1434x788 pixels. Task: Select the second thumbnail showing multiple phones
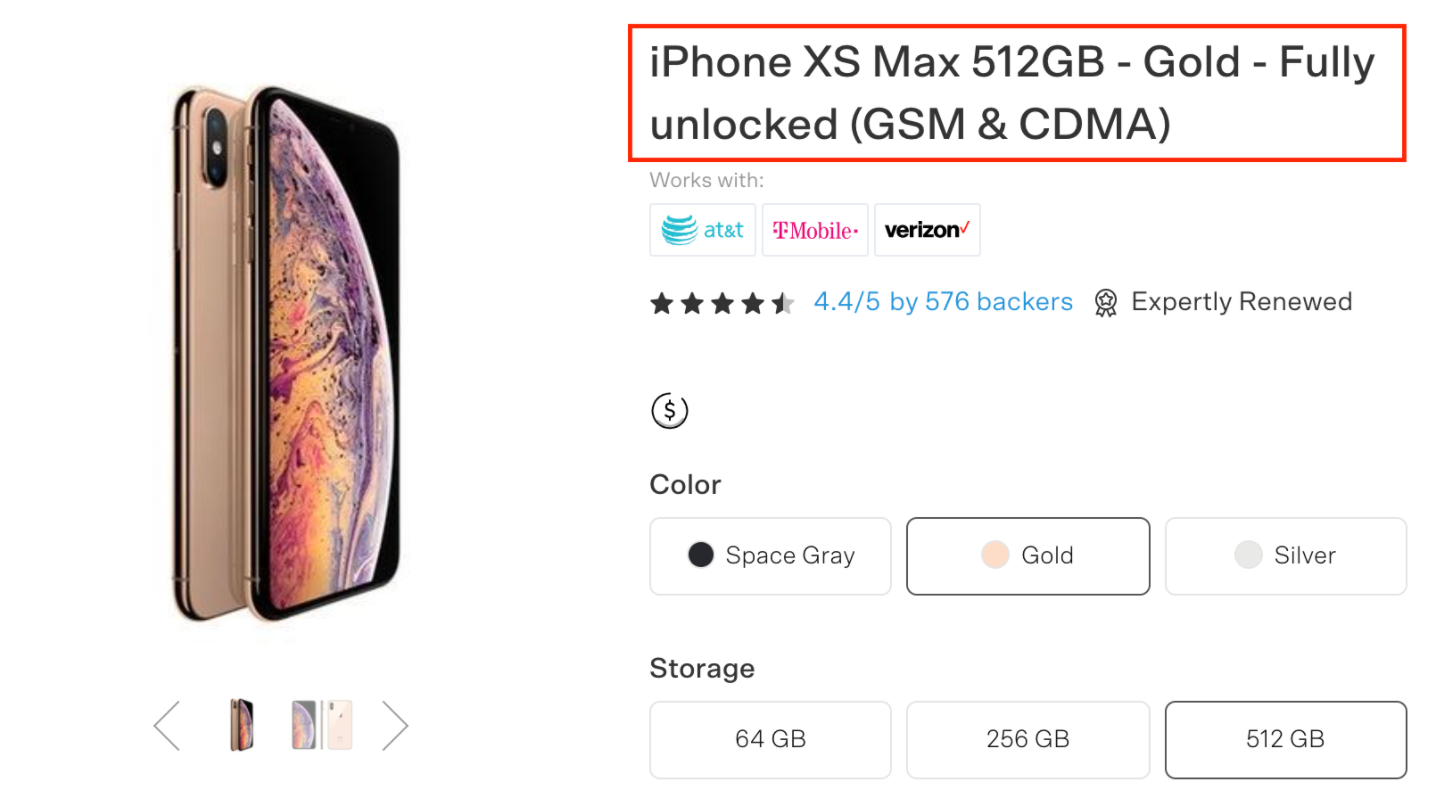click(322, 725)
